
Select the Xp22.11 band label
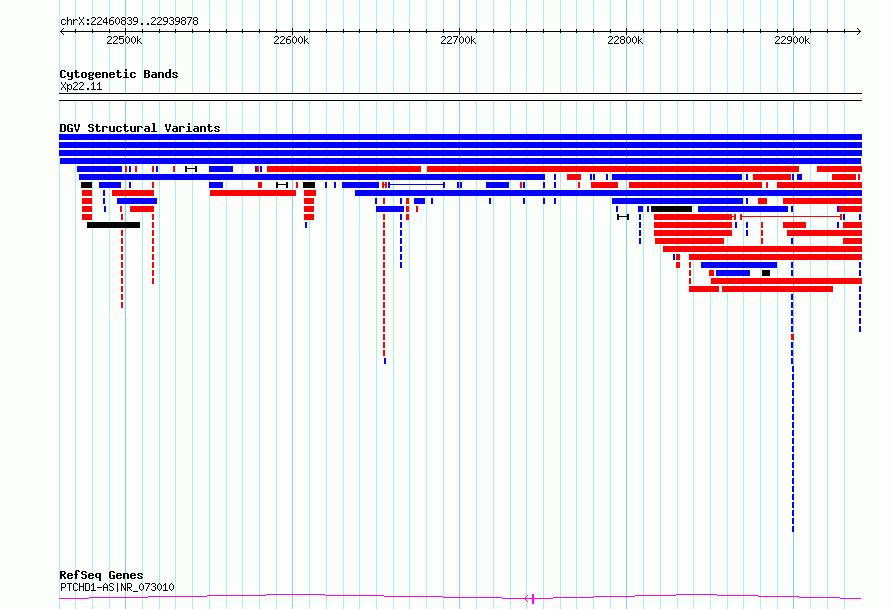81,86
